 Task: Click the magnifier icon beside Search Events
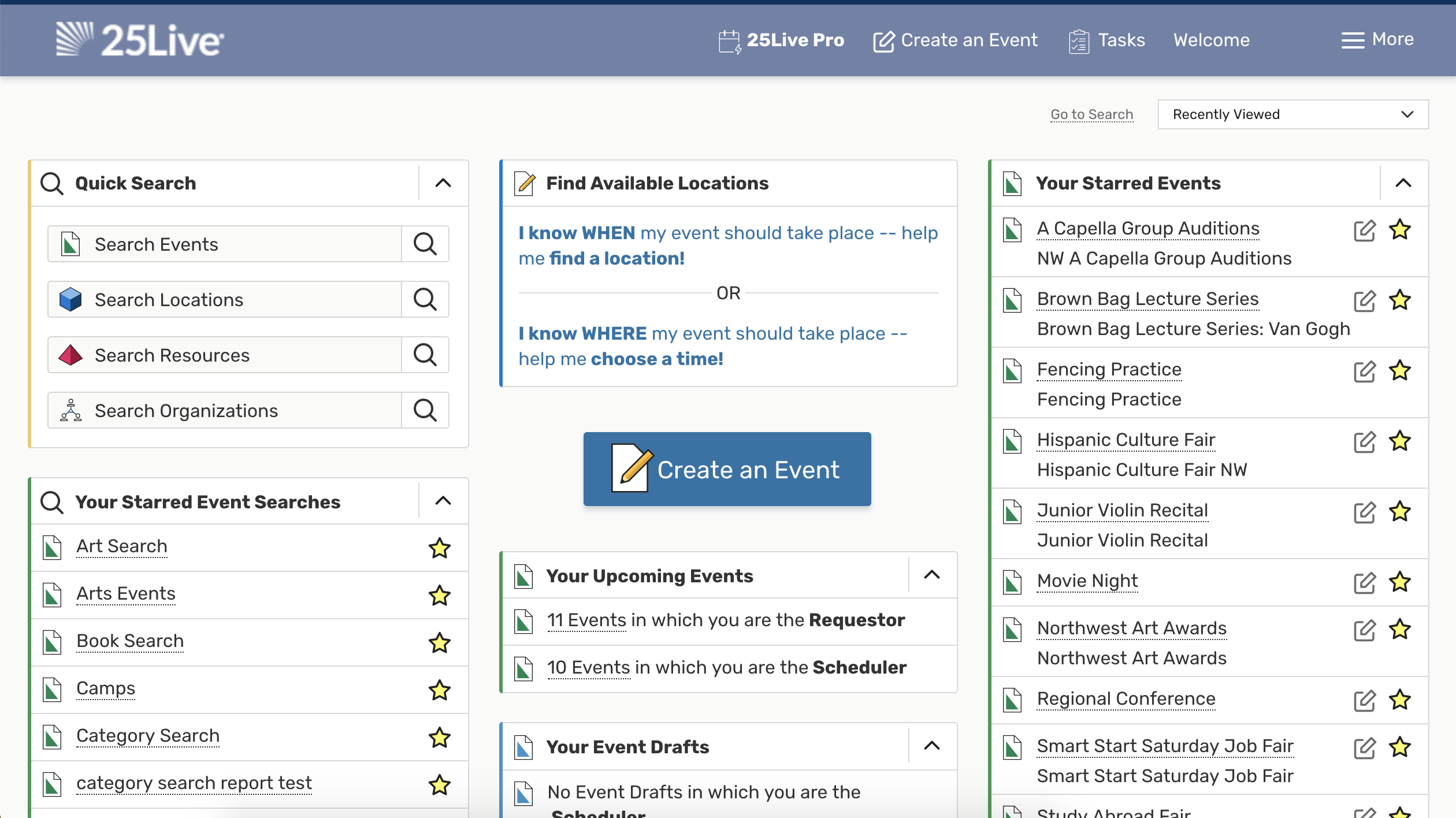[x=425, y=244]
